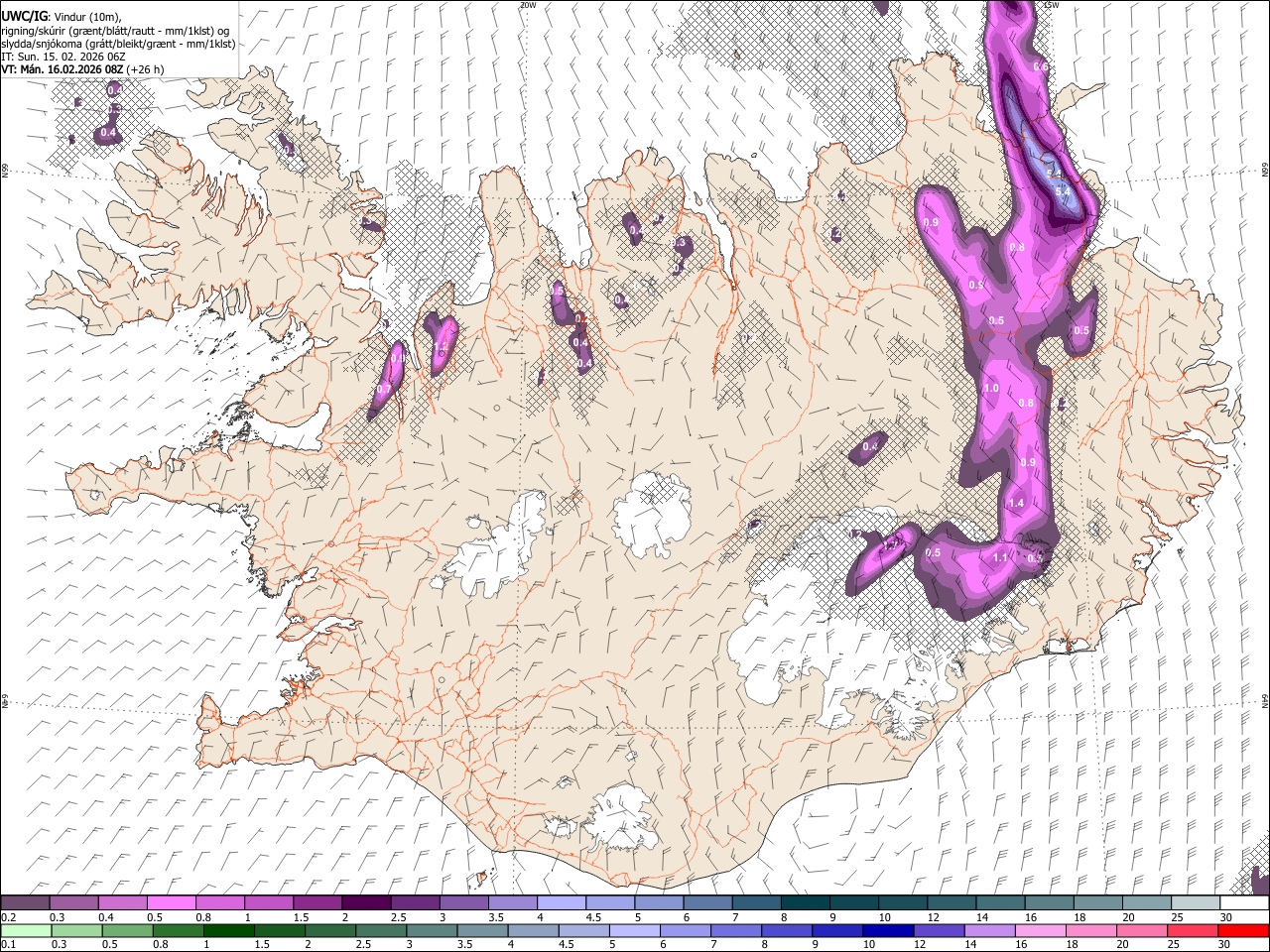Viewport: 1270px width, 952px height.
Task: Click the 'VT: Mán. 16.02.2026 08Z' valid time
Action: [63, 69]
